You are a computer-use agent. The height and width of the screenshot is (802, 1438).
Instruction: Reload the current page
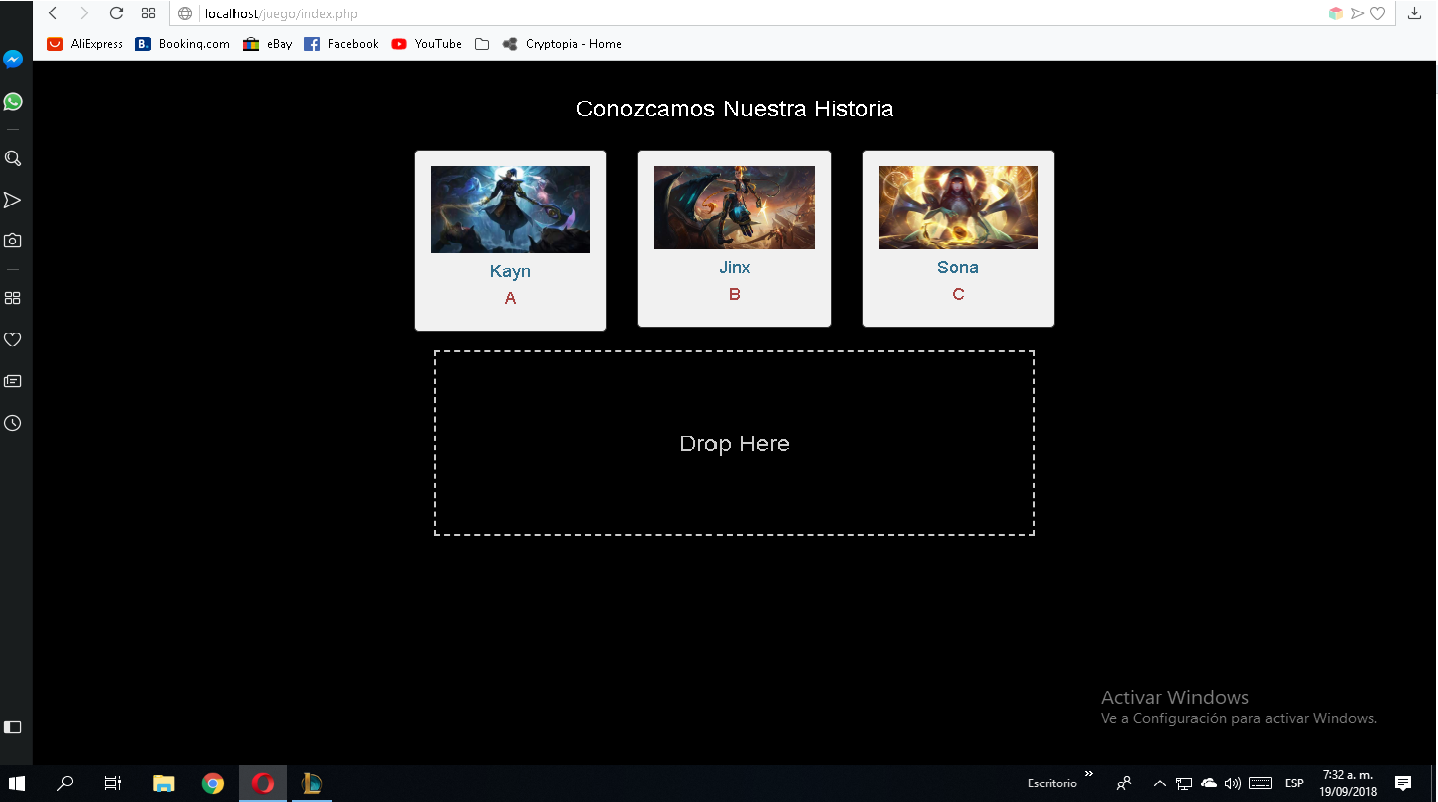click(116, 13)
